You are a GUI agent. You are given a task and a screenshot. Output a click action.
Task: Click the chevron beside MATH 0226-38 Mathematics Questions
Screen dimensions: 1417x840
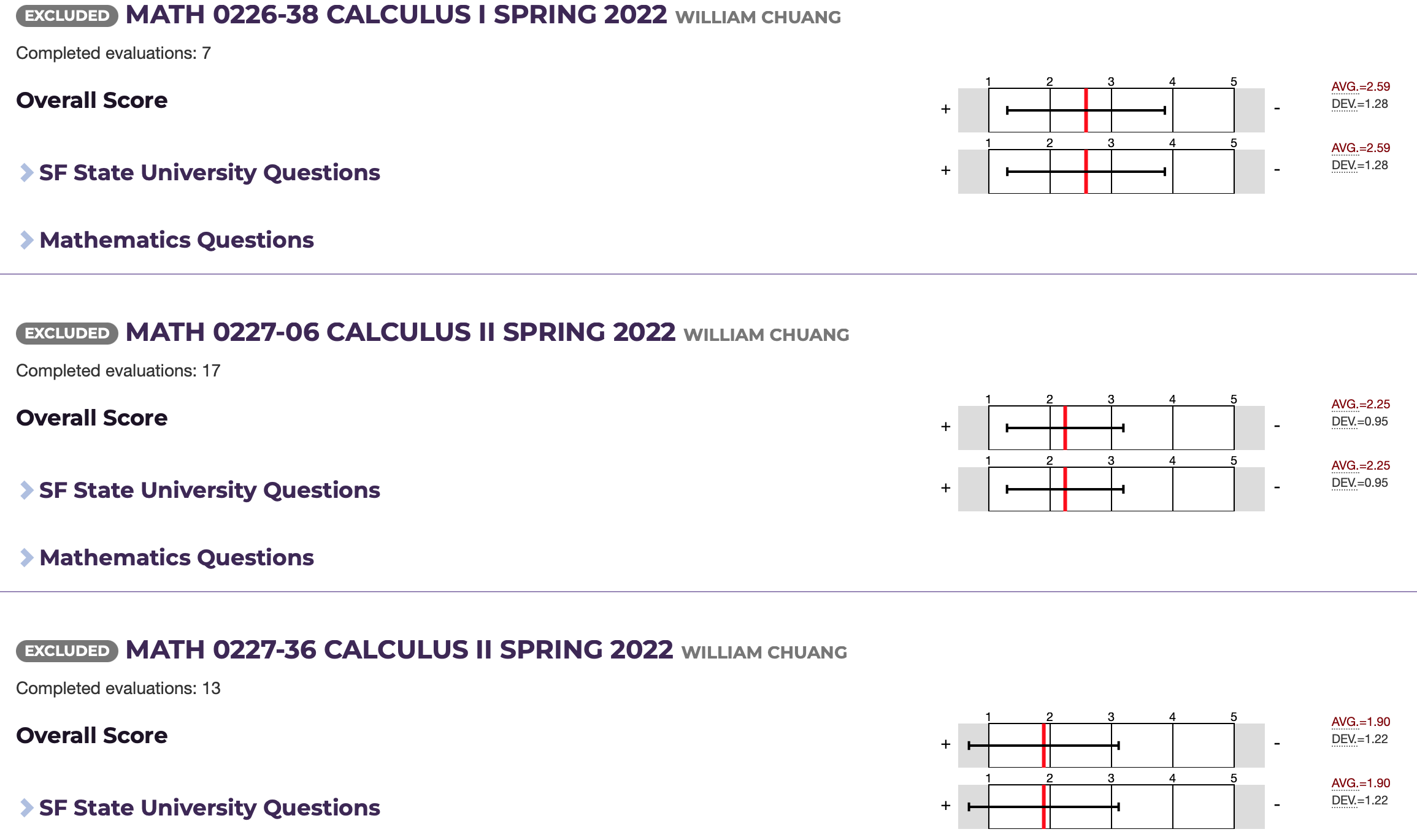26,240
